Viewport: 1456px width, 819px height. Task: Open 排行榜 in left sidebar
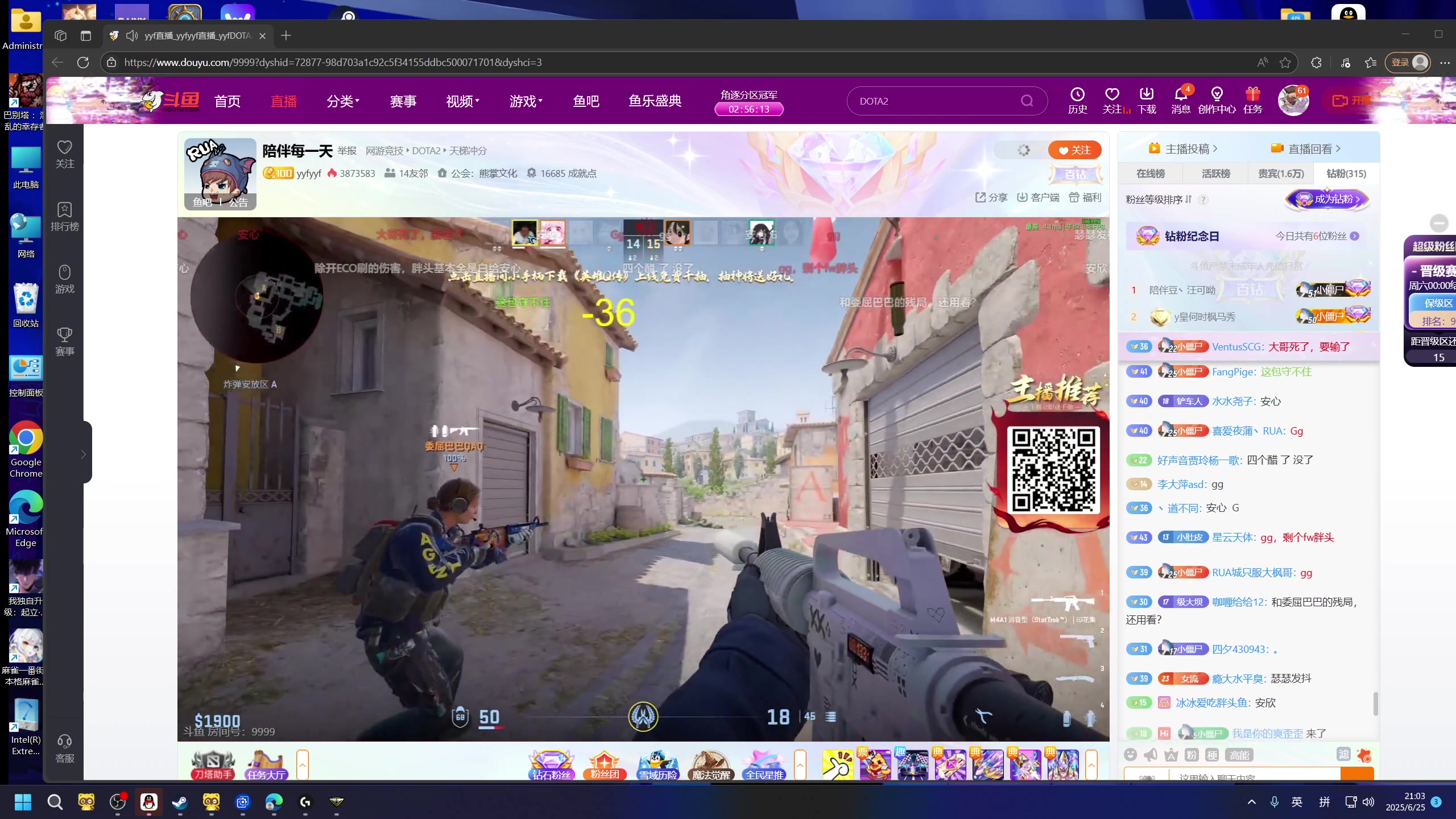(x=64, y=217)
